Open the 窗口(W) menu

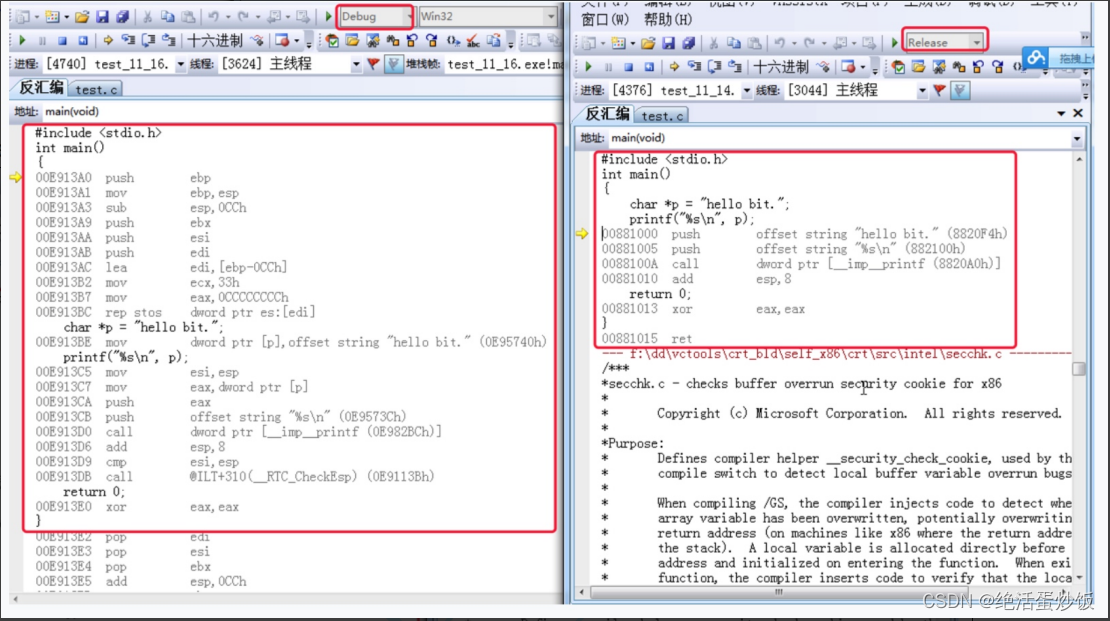coord(605,19)
